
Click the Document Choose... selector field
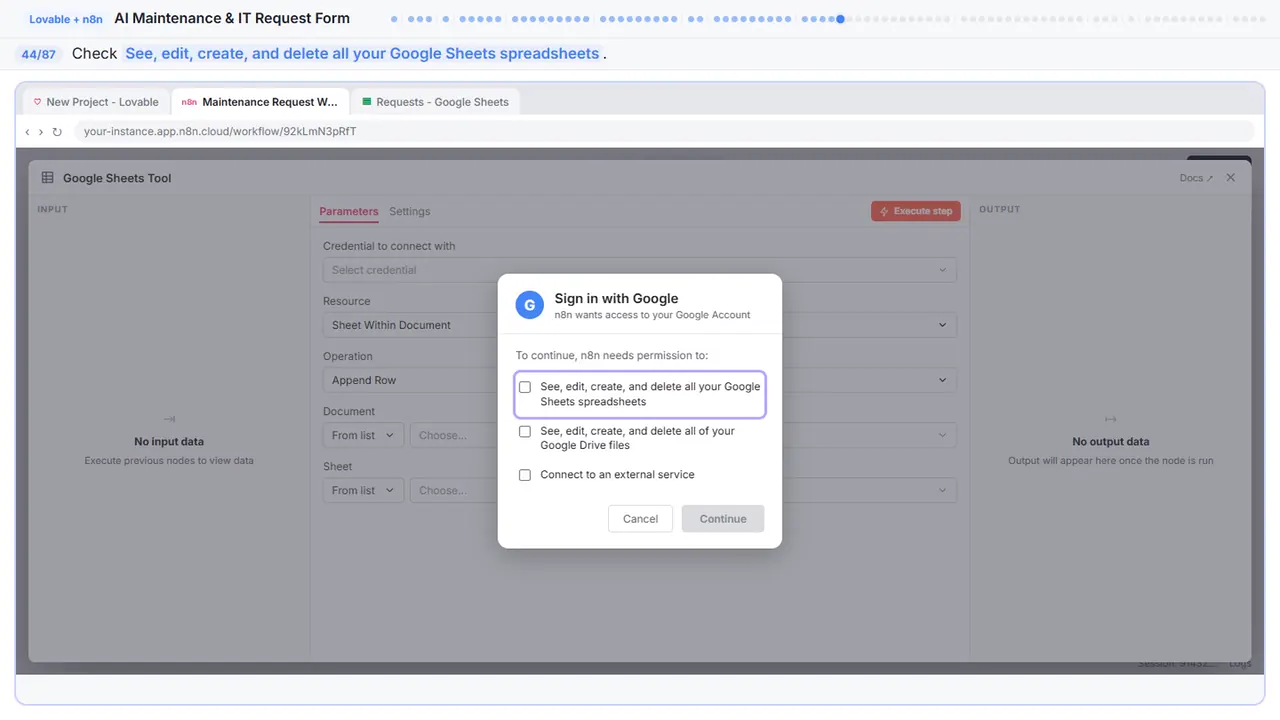pyautogui.click(x=683, y=435)
